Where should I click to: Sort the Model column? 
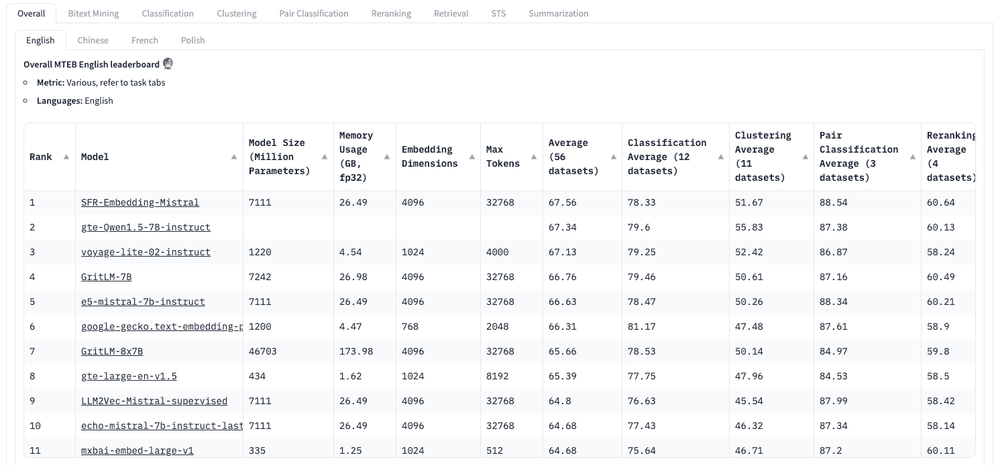234,157
